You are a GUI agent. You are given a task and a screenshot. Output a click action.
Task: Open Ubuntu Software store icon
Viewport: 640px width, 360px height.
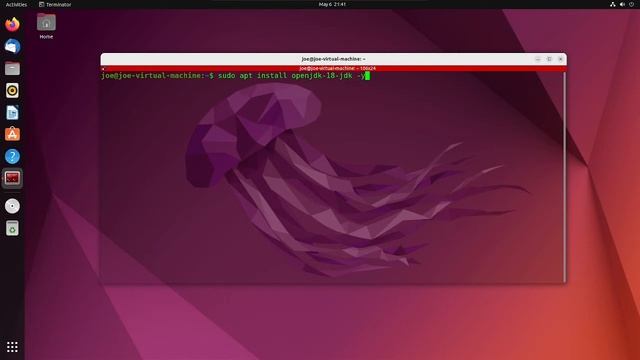pyautogui.click(x=12, y=134)
